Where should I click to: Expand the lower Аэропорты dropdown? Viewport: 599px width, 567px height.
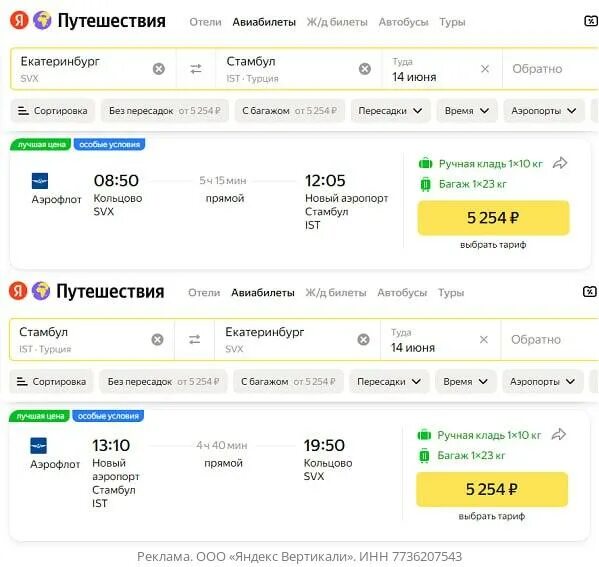[542, 381]
